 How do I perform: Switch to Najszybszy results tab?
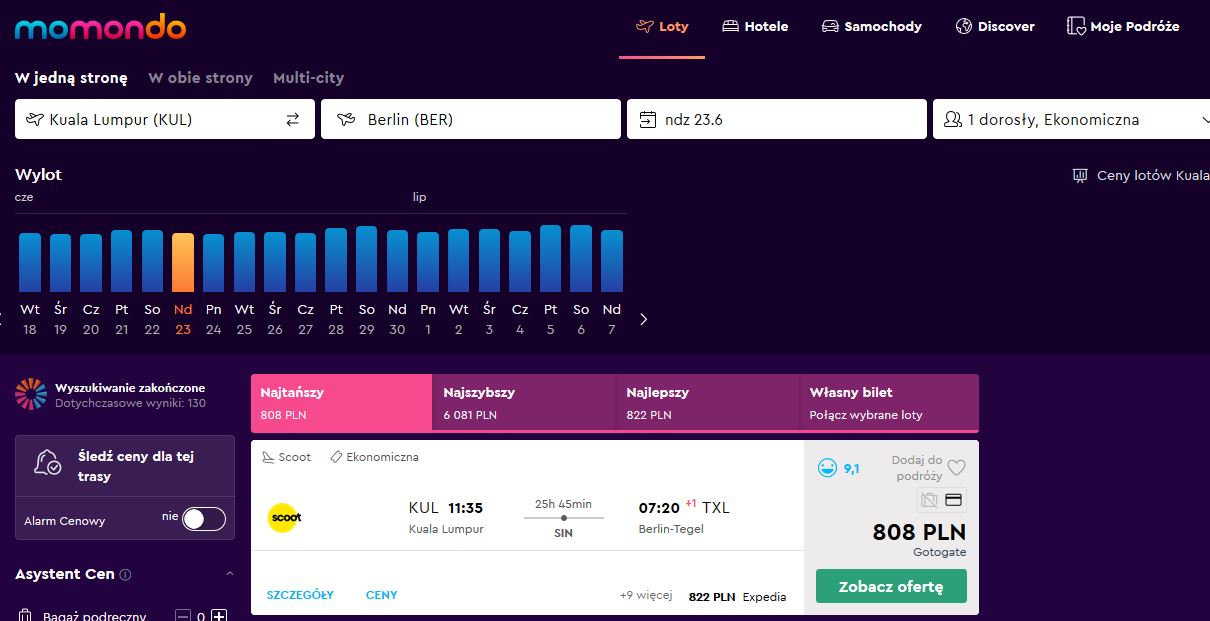click(x=524, y=403)
